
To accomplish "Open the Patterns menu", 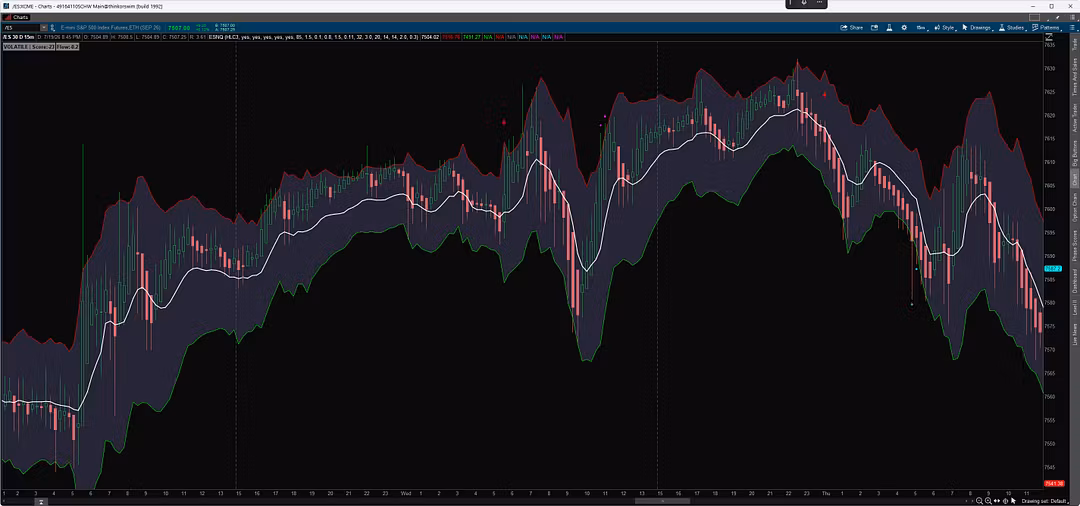I will coord(1047,28).
